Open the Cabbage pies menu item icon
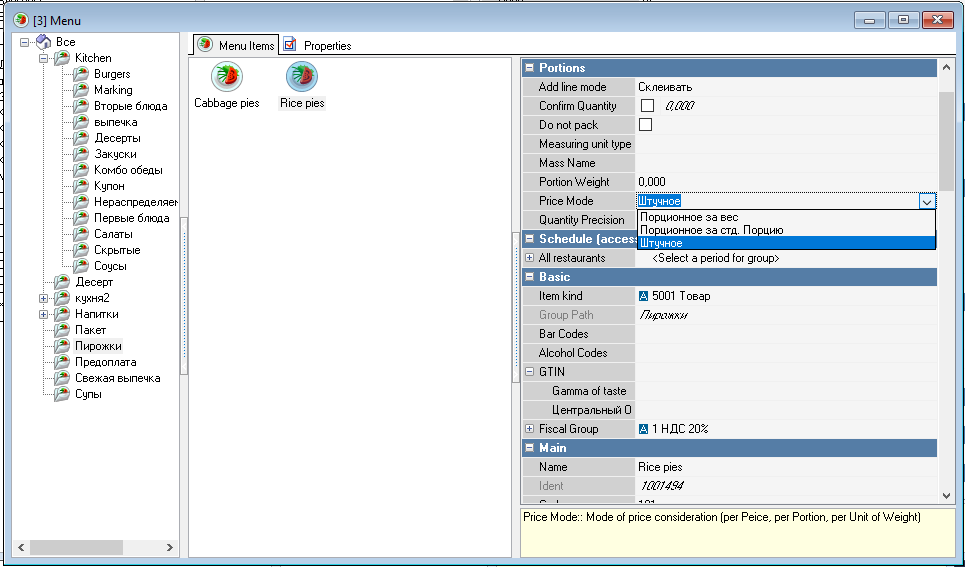This screenshot has width=965, height=567. coord(227,77)
